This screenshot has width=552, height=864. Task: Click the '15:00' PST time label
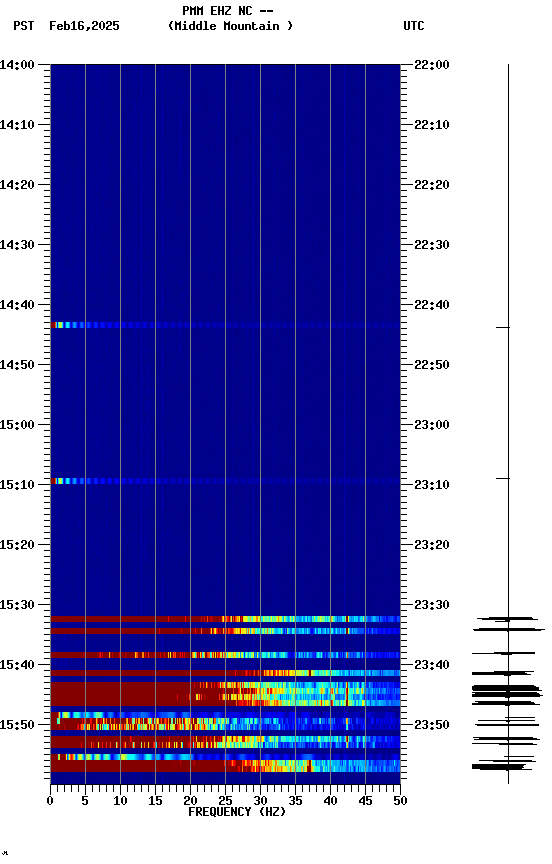pos(17,425)
